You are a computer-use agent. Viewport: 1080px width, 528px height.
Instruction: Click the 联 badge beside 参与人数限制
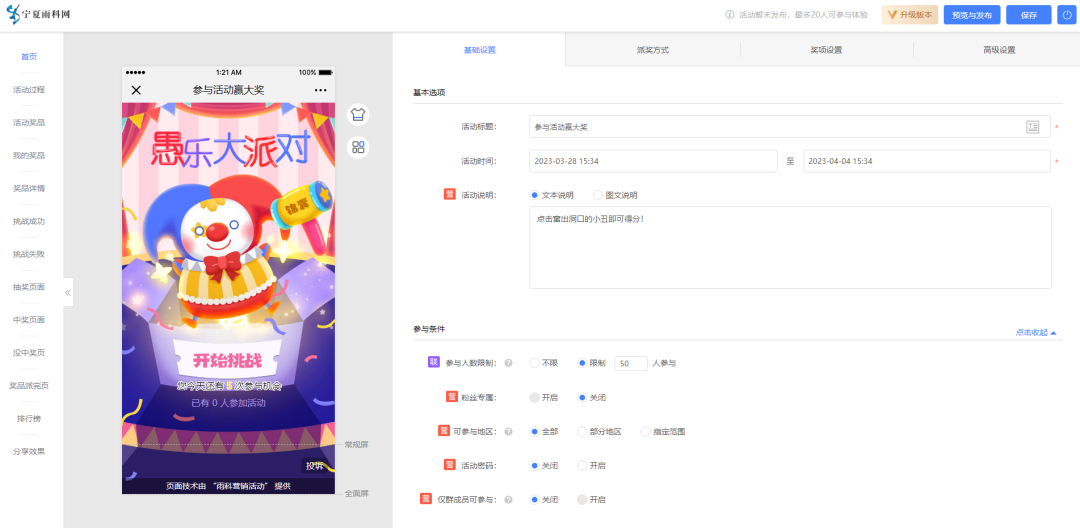click(433, 362)
